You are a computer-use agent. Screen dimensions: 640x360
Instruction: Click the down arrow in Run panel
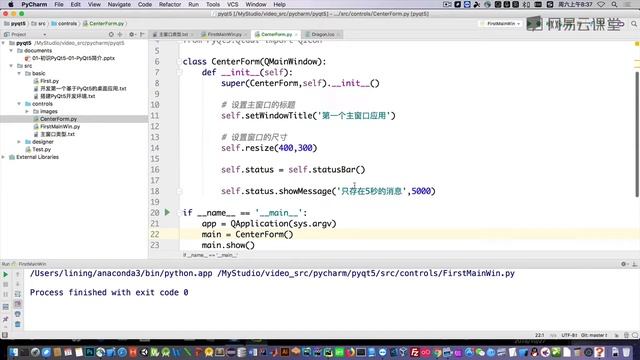[18, 284]
